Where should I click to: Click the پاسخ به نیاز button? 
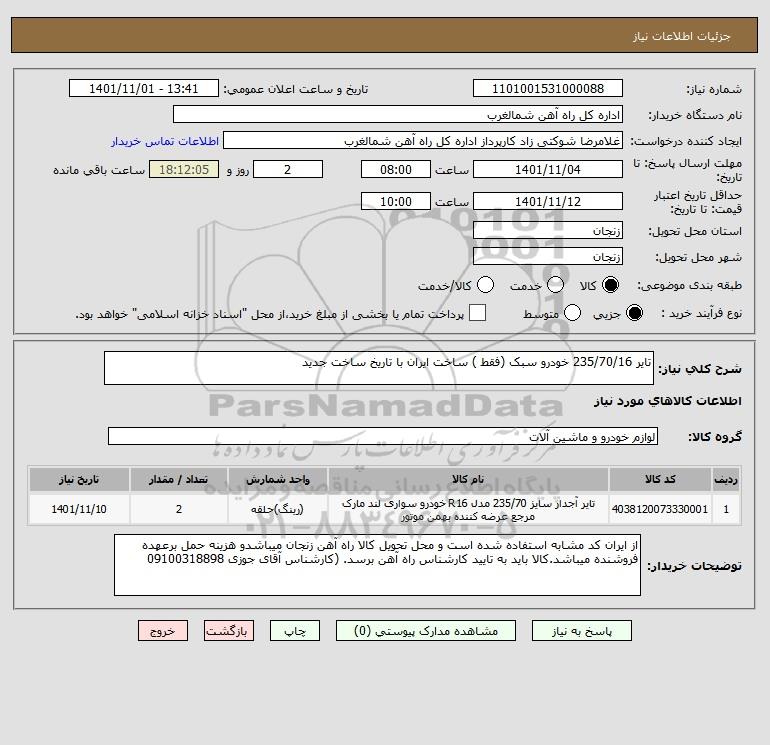coord(582,631)
